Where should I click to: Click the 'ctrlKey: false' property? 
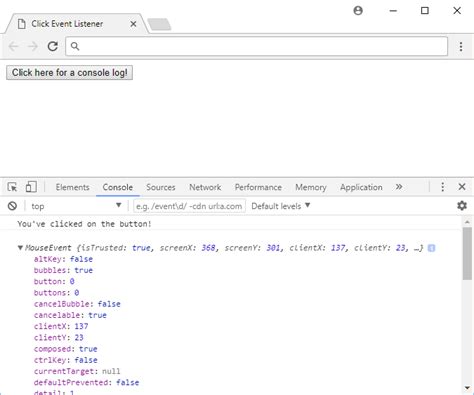click(66, 360)
